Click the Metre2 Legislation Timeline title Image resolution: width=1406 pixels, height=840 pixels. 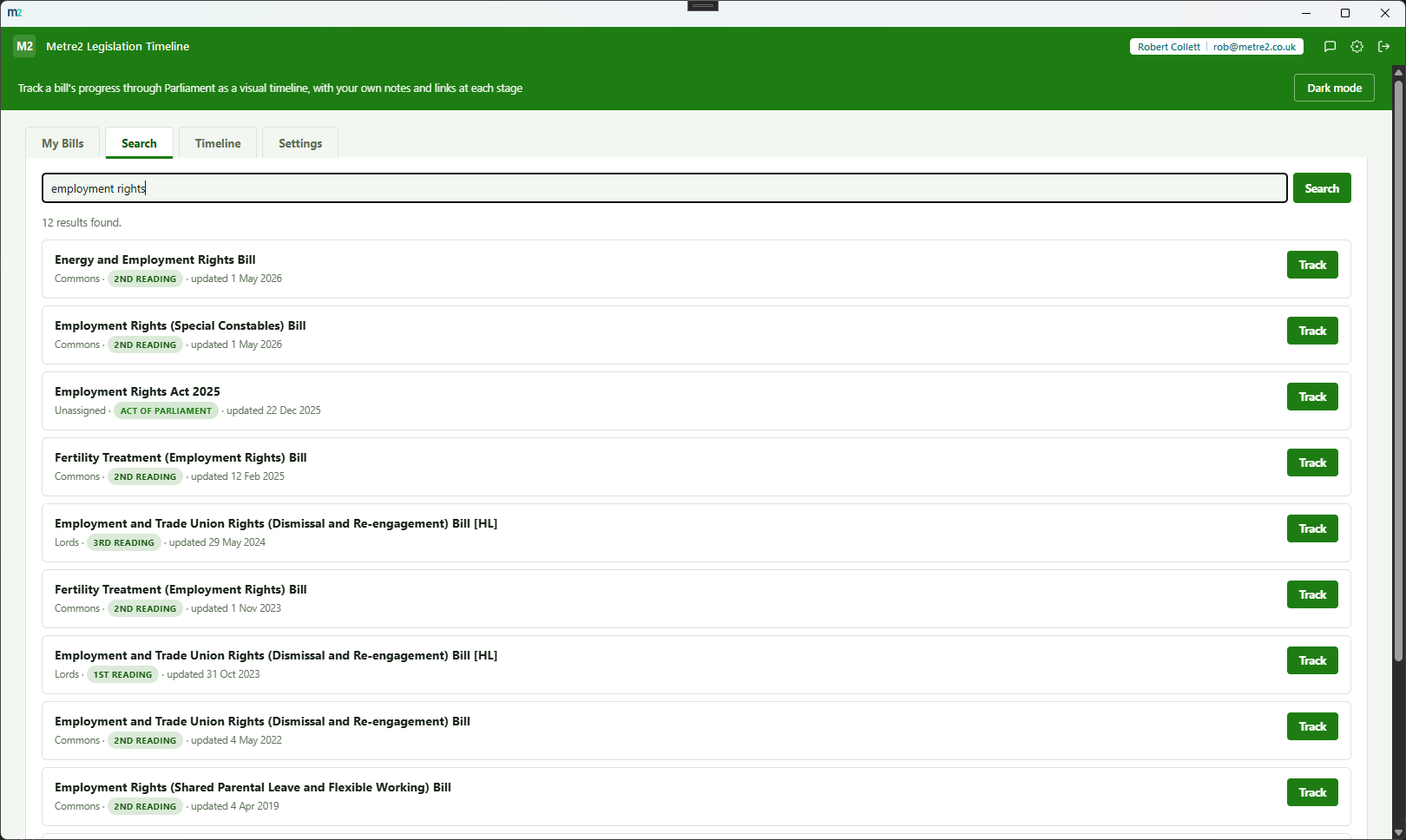pos(117,47)
